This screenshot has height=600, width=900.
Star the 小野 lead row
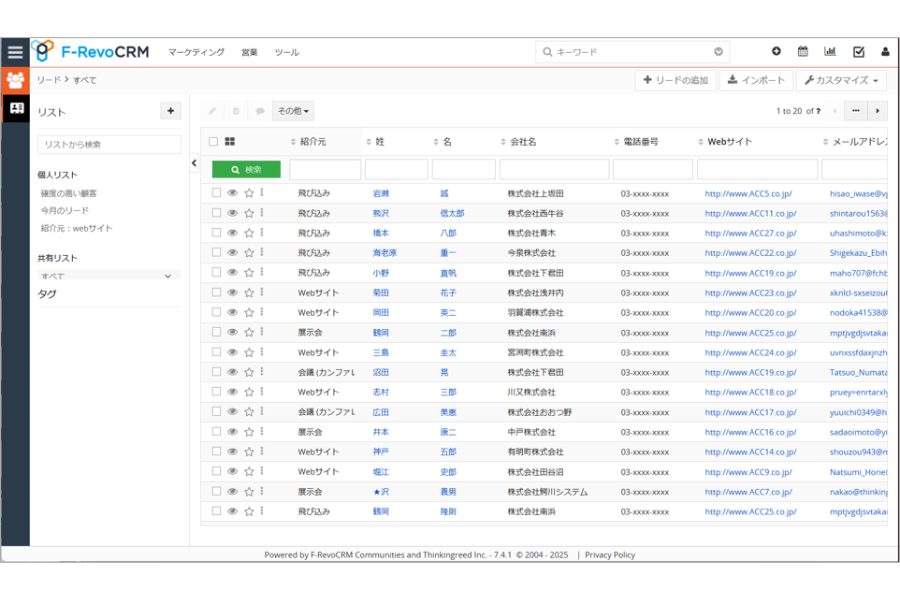click(249, 273)
